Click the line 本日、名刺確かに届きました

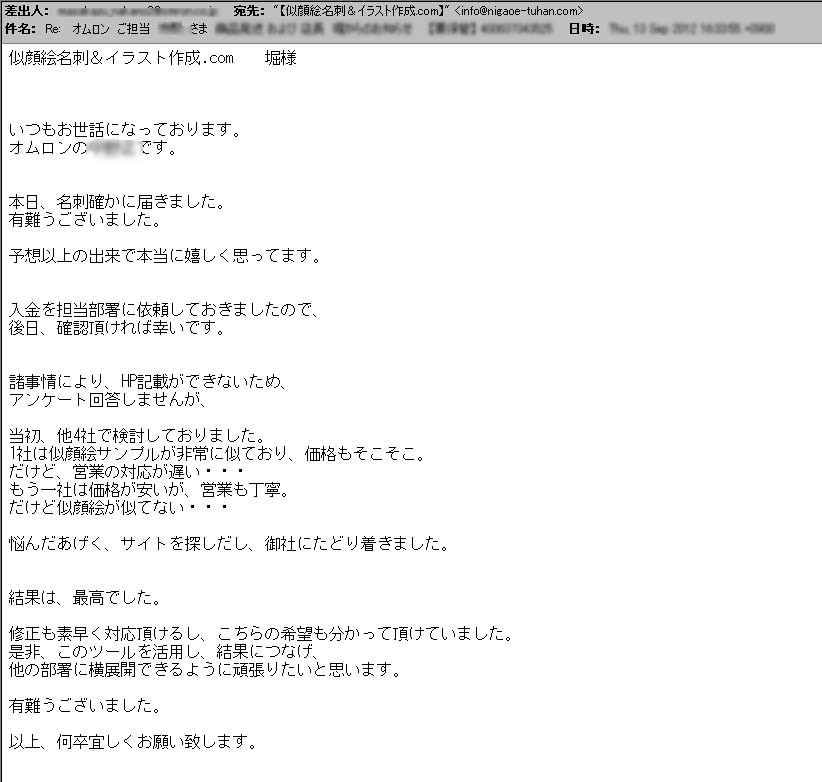[x=115, y=202]
